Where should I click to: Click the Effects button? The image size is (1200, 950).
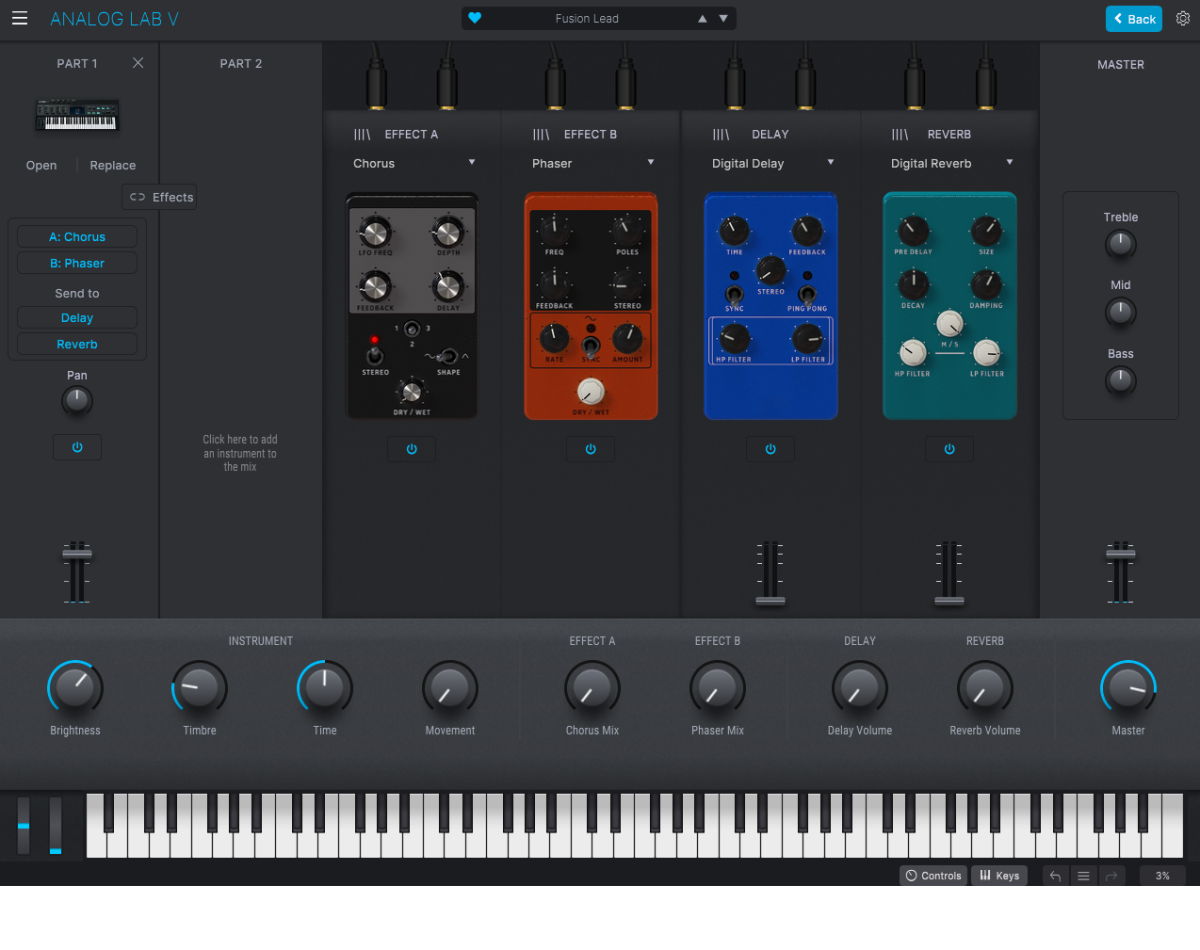[x=160, y=197]
